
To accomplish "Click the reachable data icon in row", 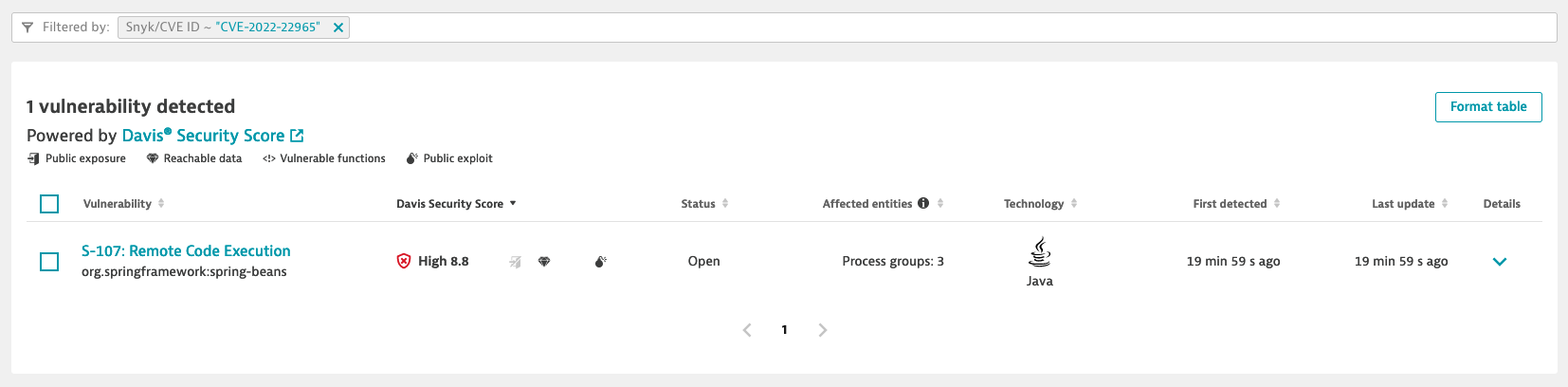I will point(544,262).
